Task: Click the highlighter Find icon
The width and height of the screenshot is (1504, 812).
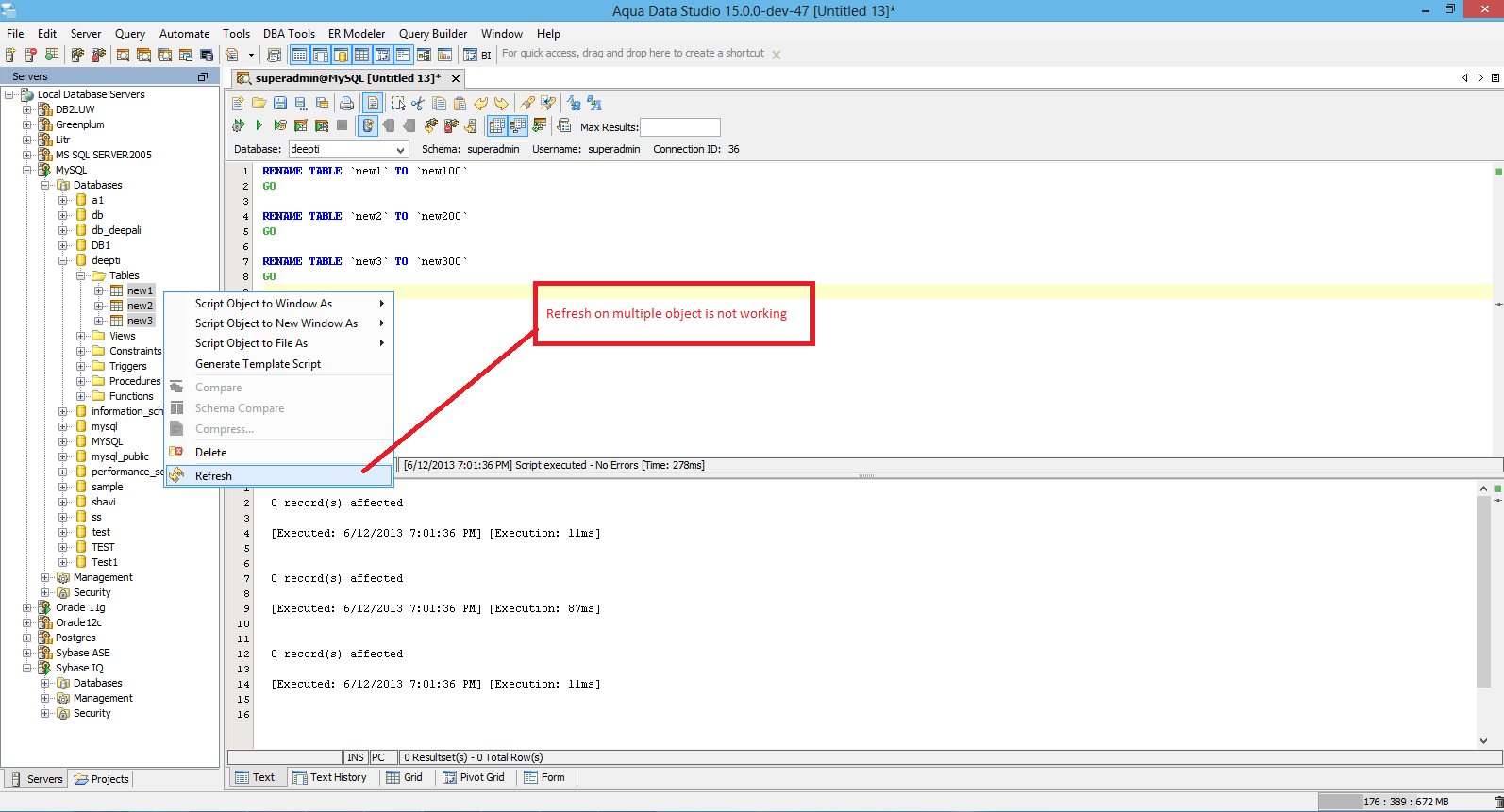Action: 527,103
